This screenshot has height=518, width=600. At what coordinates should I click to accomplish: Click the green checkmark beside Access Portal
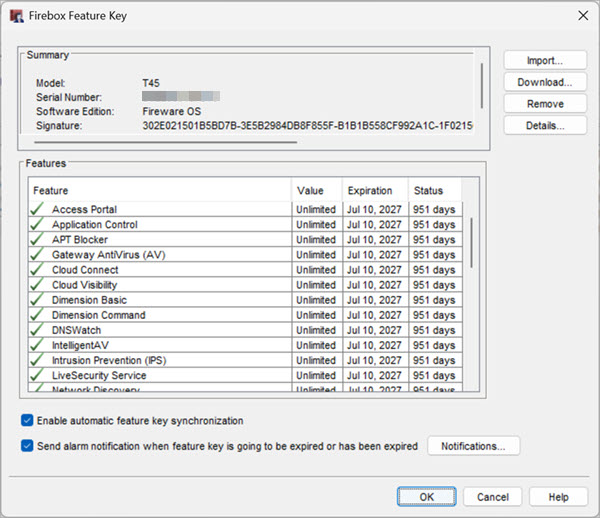coord(38,210)
